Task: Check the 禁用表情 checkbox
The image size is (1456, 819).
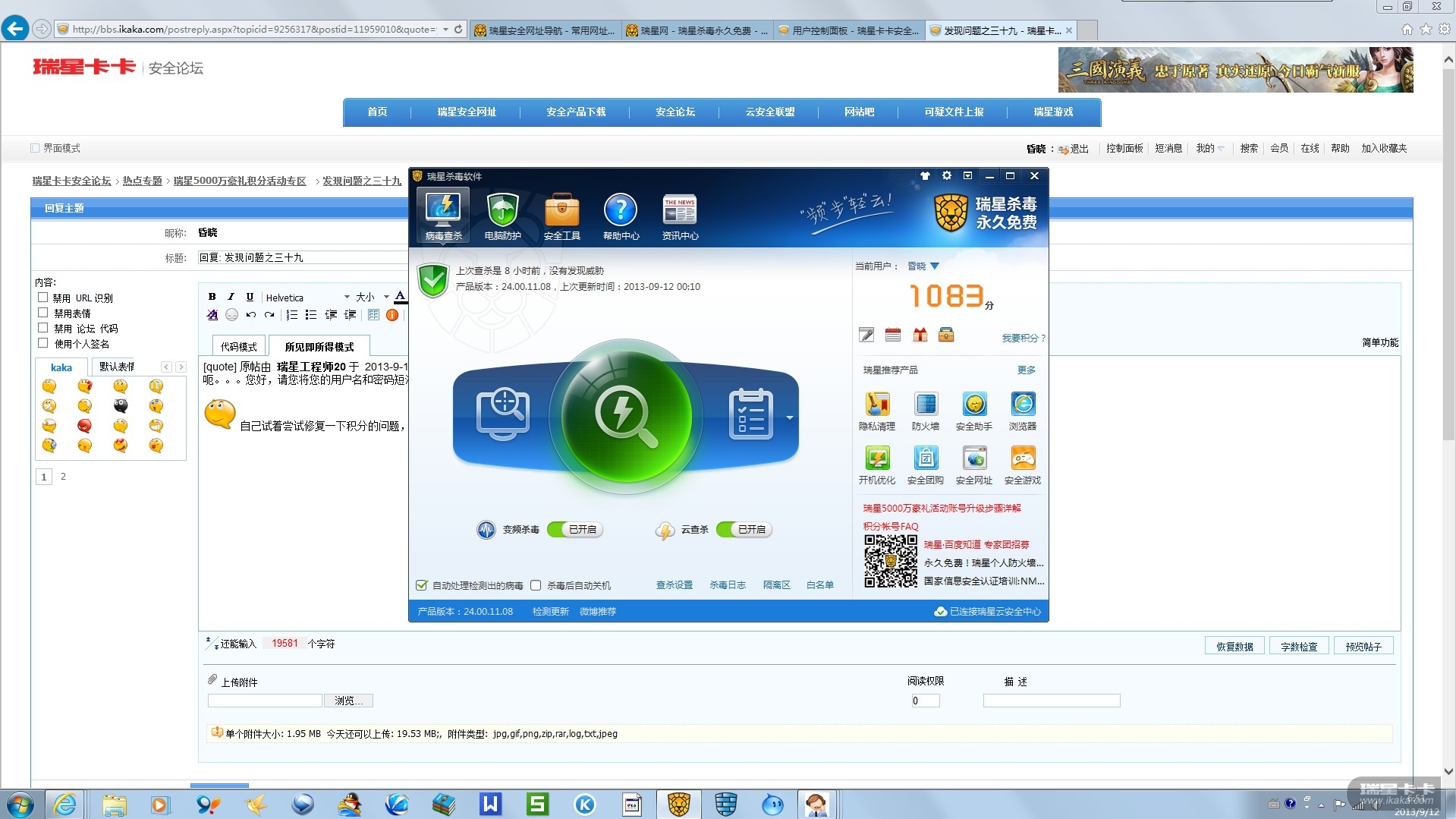Action: 43,313
